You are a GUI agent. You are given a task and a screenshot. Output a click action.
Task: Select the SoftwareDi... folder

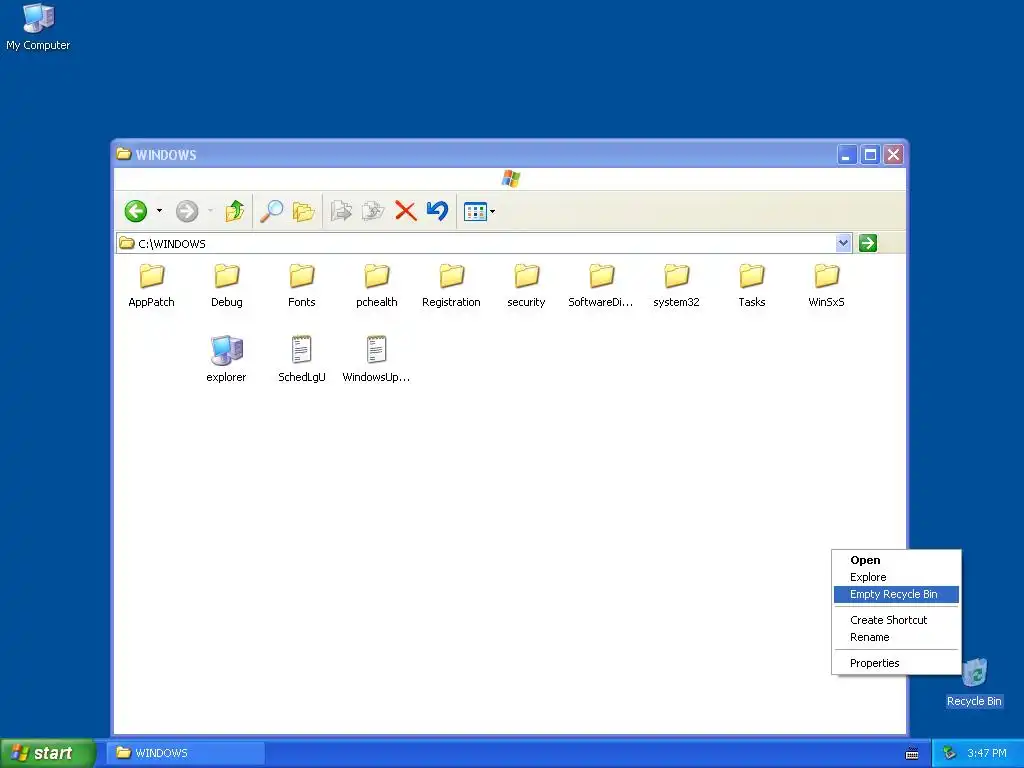pos(601,285)
